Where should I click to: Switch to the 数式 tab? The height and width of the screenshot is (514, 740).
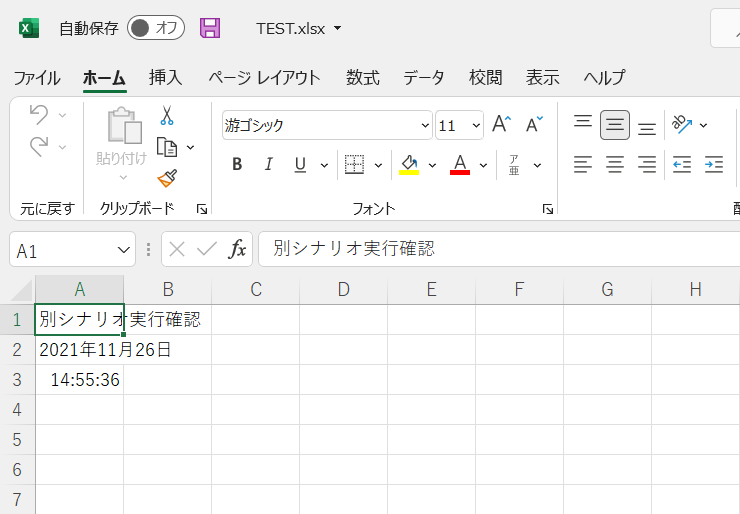coord(362,78)
